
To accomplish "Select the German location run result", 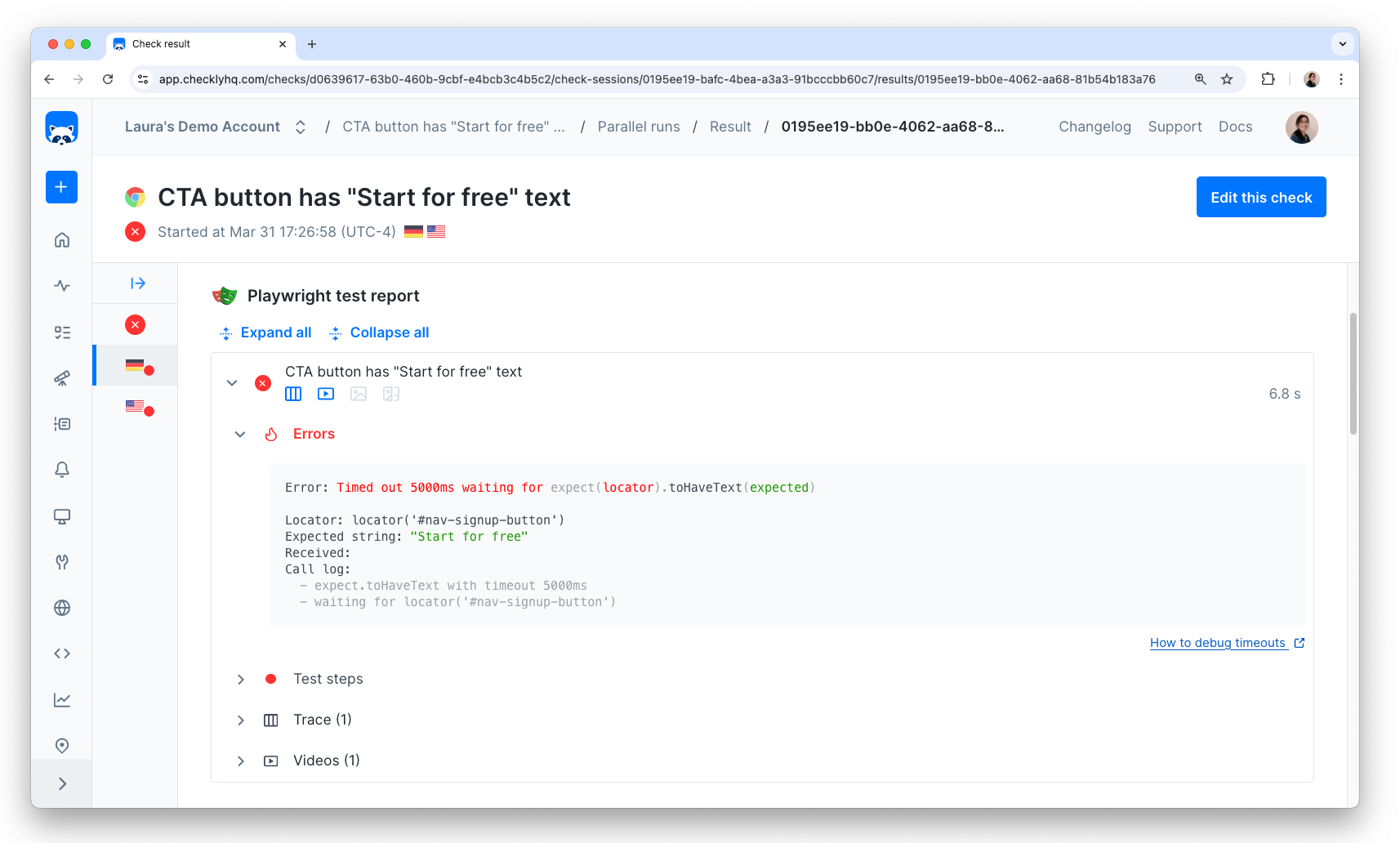I will [136, 365].
